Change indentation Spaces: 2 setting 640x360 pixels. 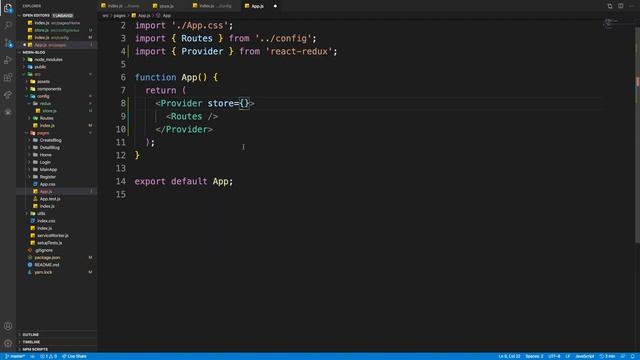click(534, 356)
